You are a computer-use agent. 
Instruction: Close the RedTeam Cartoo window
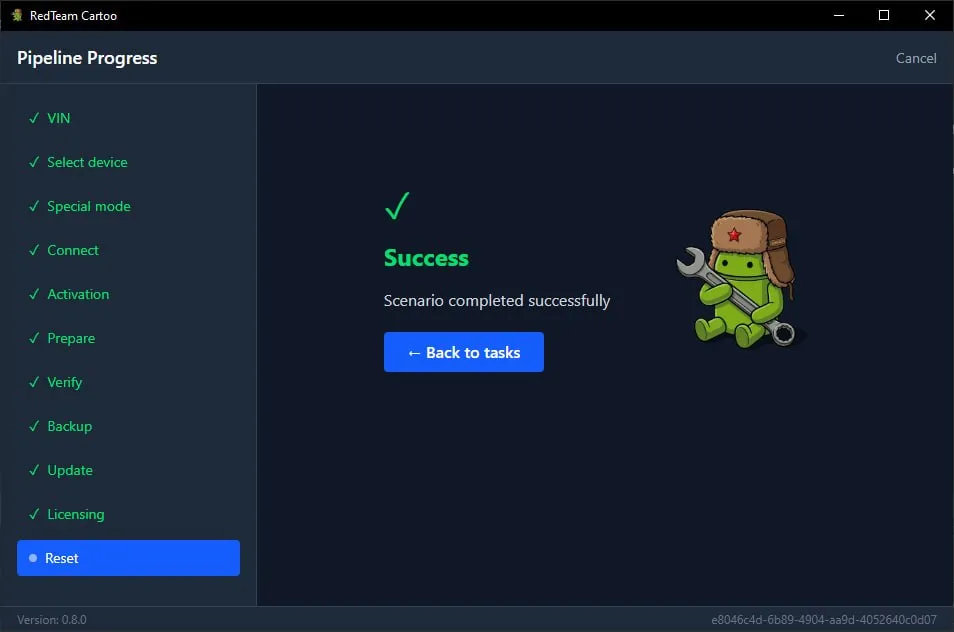[930, 15]
